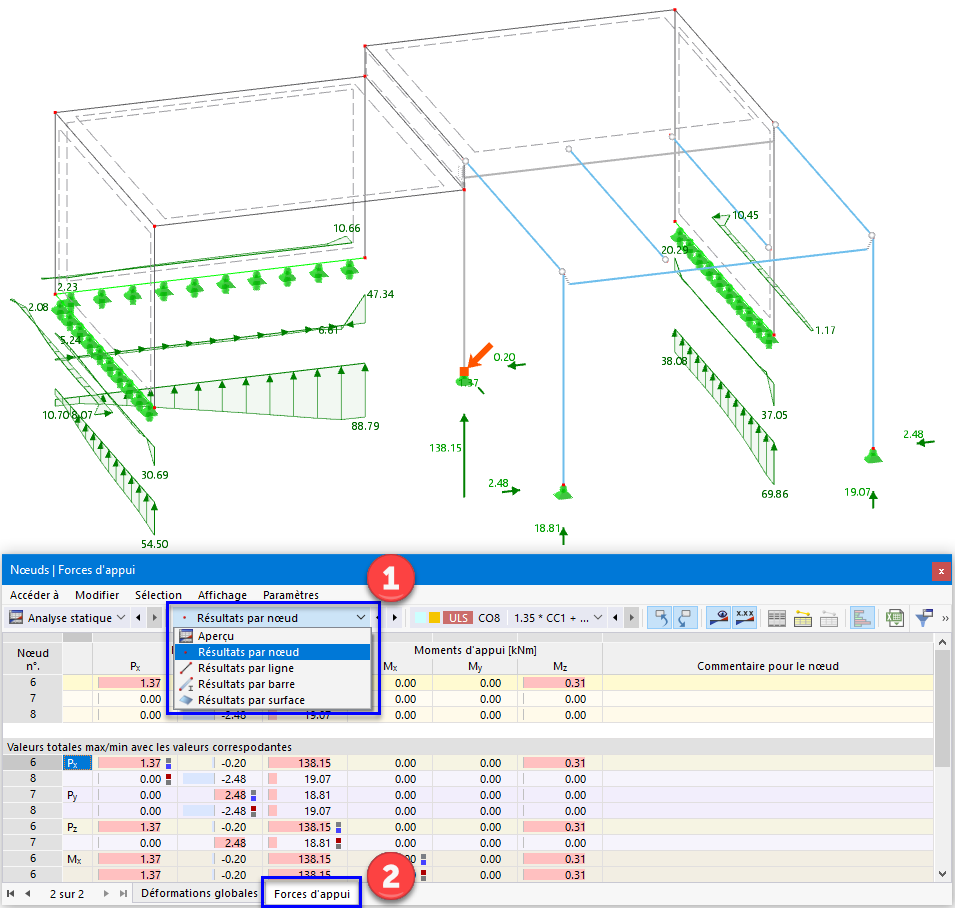The width and height of the screenshot is (955, 908).
Task: Click the Commentaire pour le nœud header
Action: click(767, 666)
